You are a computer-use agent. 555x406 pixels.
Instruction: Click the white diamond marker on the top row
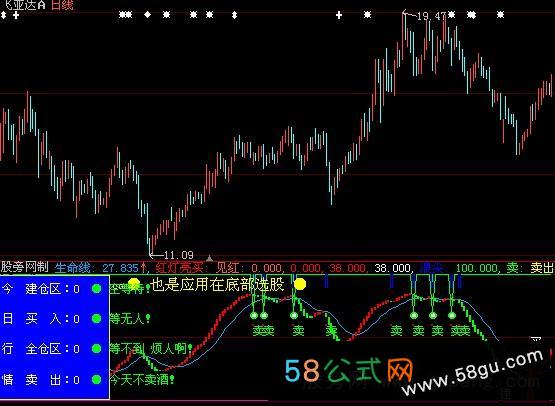click(x=148, y=15)
